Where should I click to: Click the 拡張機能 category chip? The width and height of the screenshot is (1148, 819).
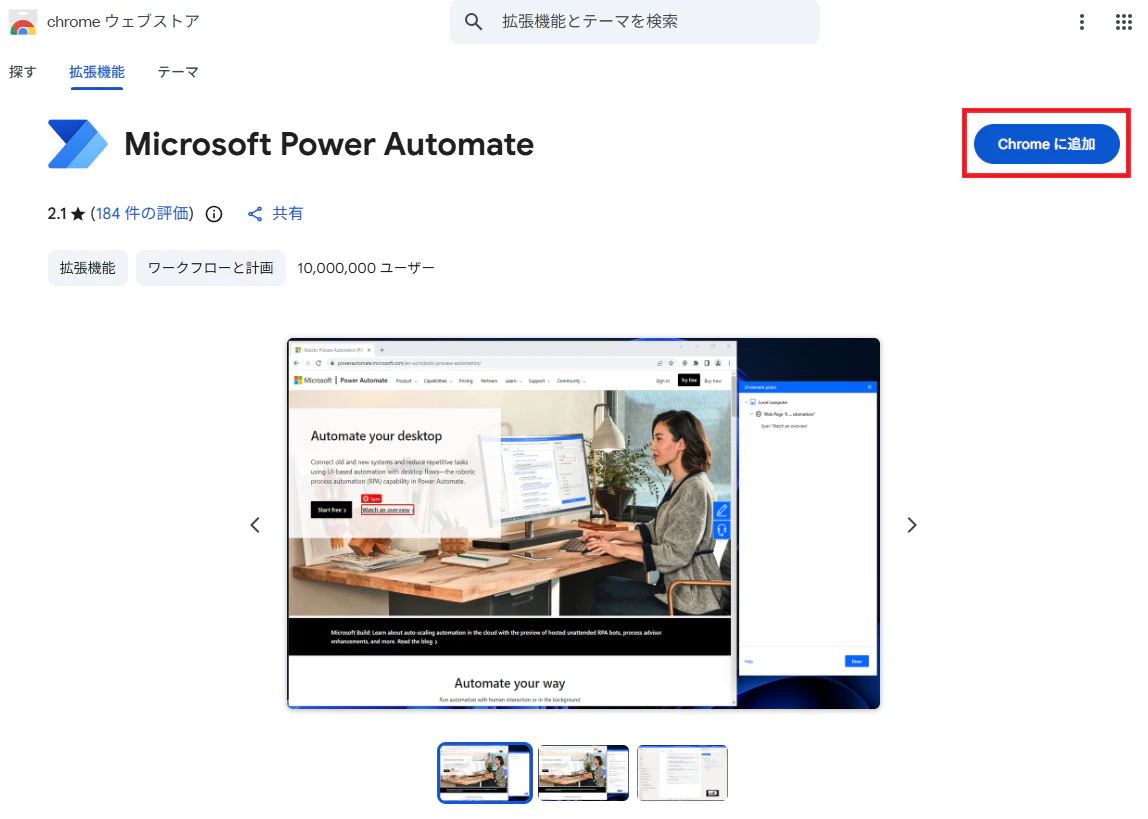tap(87, 268)
